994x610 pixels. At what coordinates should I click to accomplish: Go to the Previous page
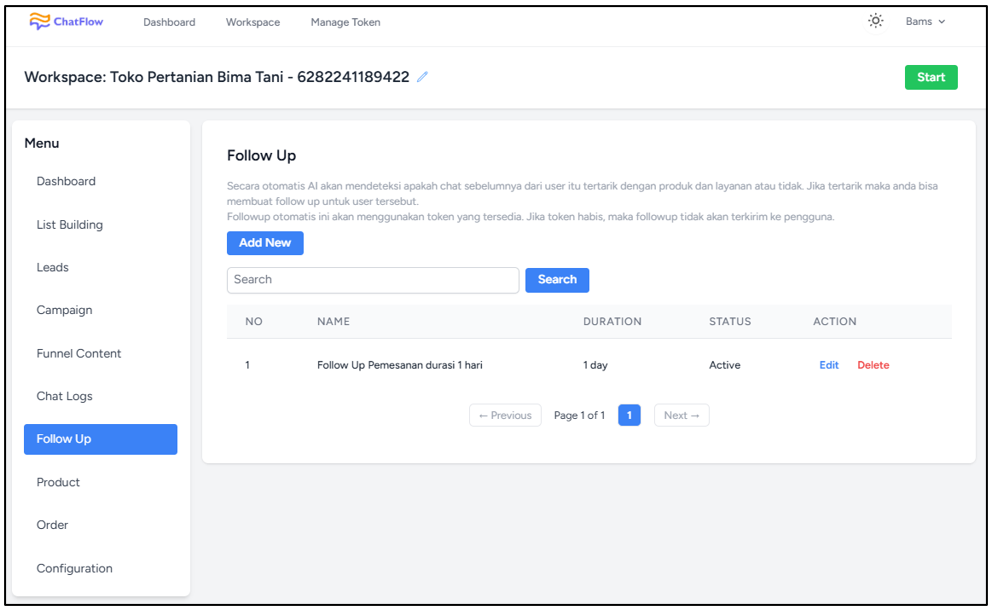coord(505,415)
